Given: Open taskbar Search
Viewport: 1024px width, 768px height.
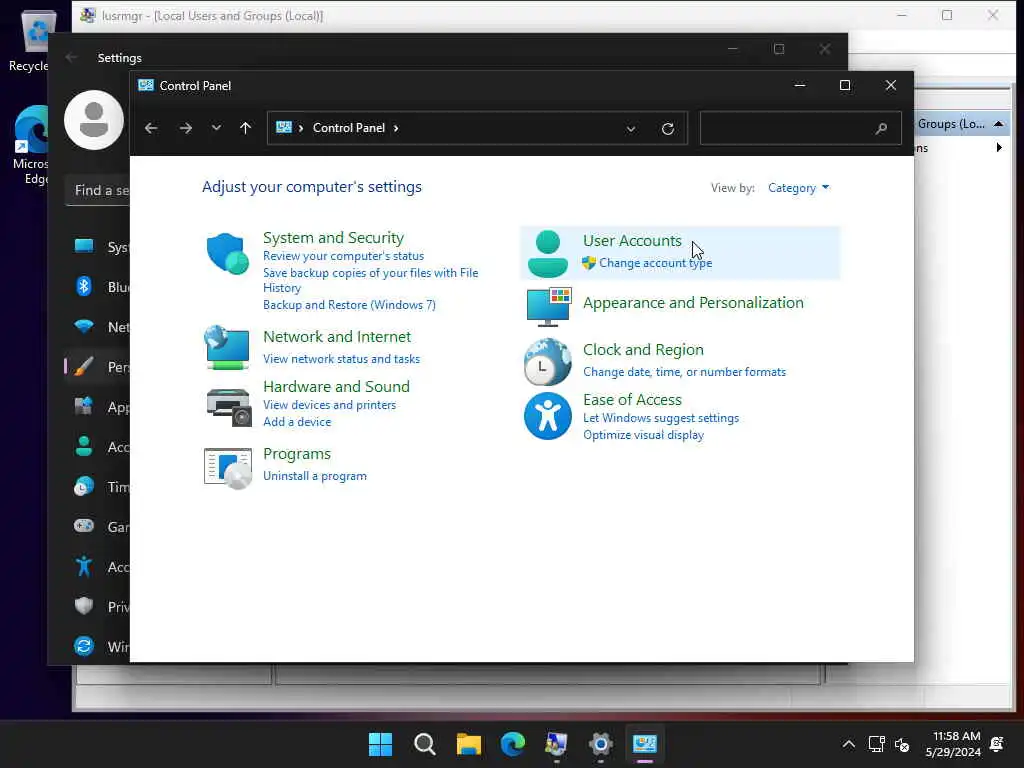Looking at the screenshot, I should 424,744.
